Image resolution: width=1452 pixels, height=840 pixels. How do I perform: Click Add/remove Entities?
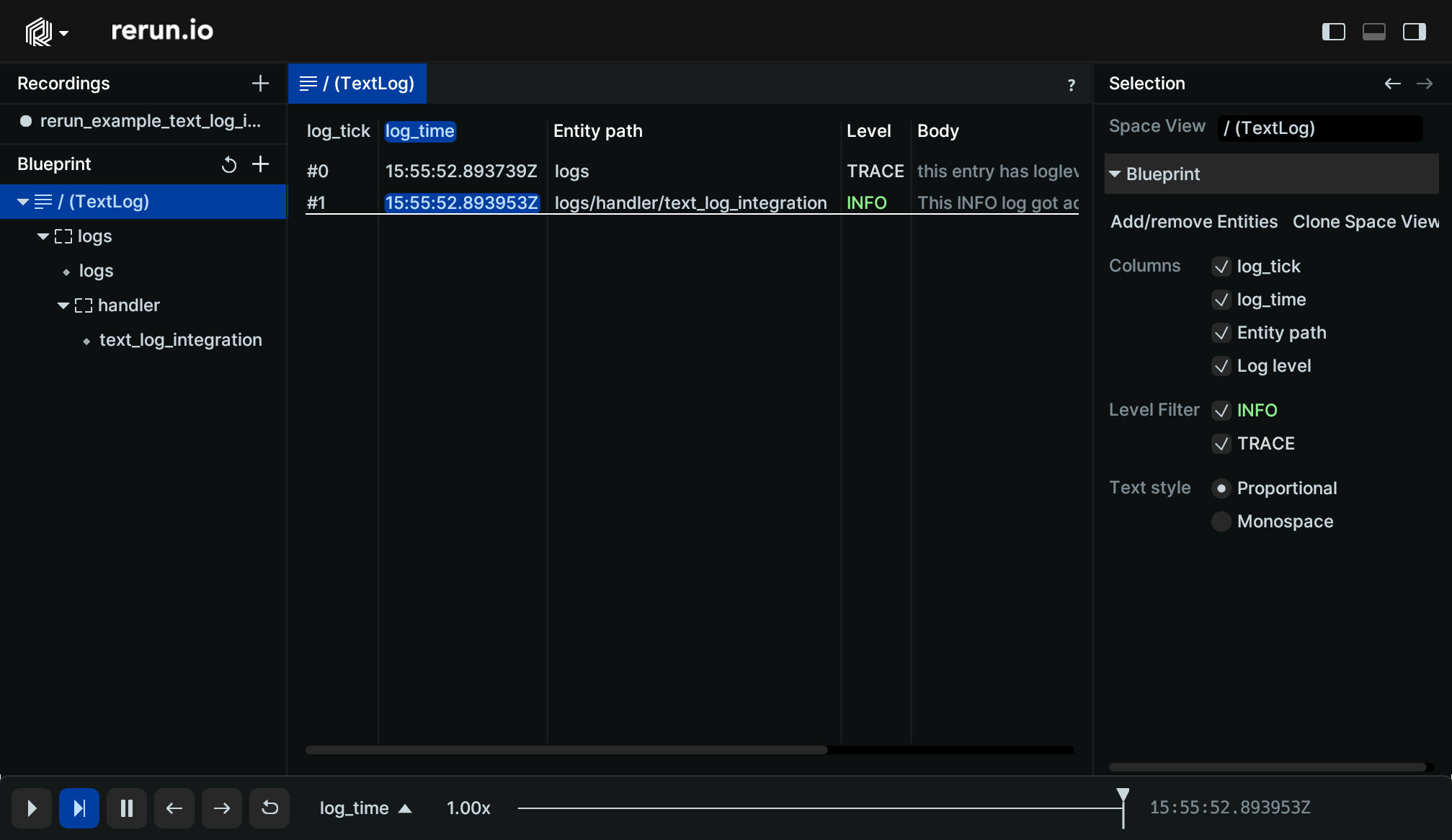click(1194, 222)
